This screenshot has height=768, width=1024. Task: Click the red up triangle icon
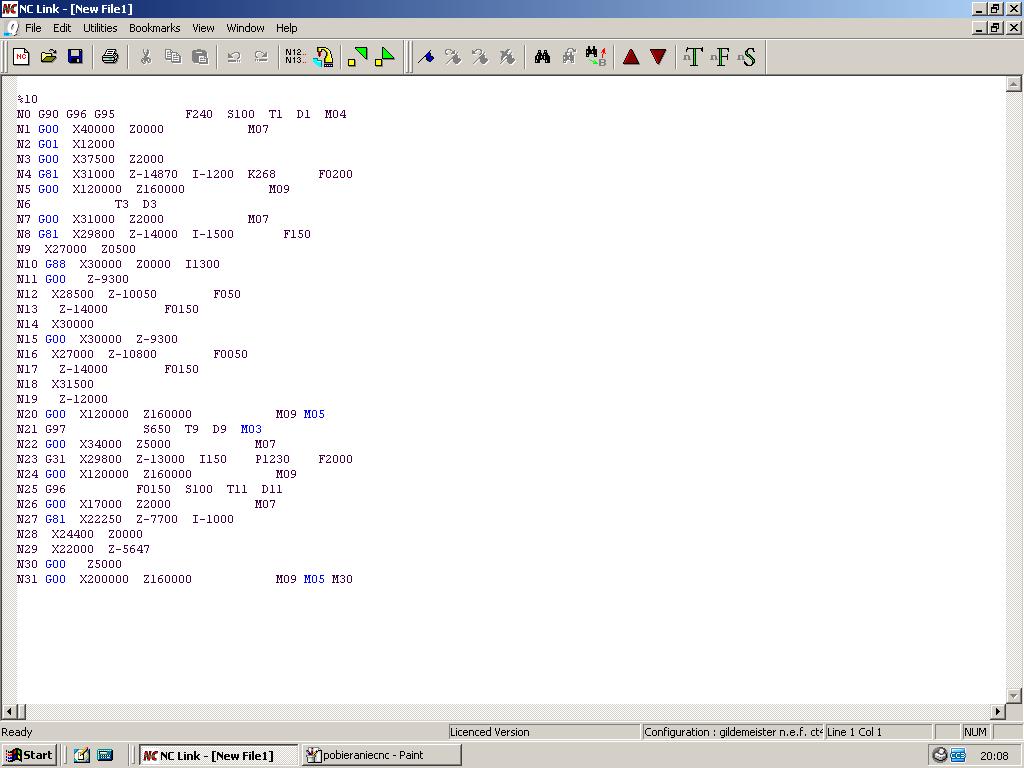631,57
